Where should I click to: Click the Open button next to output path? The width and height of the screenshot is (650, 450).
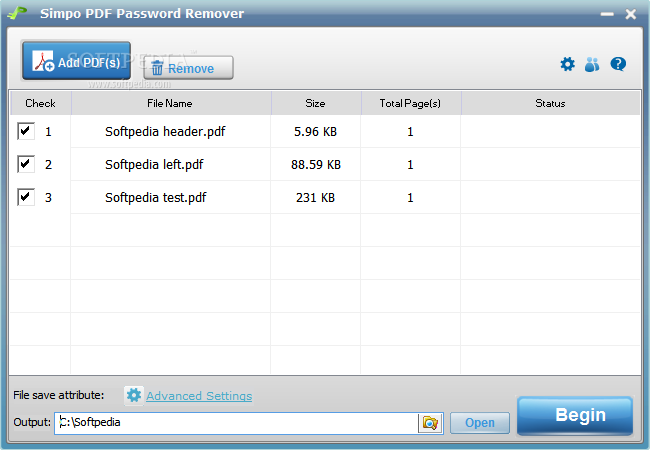pos(480,423)
